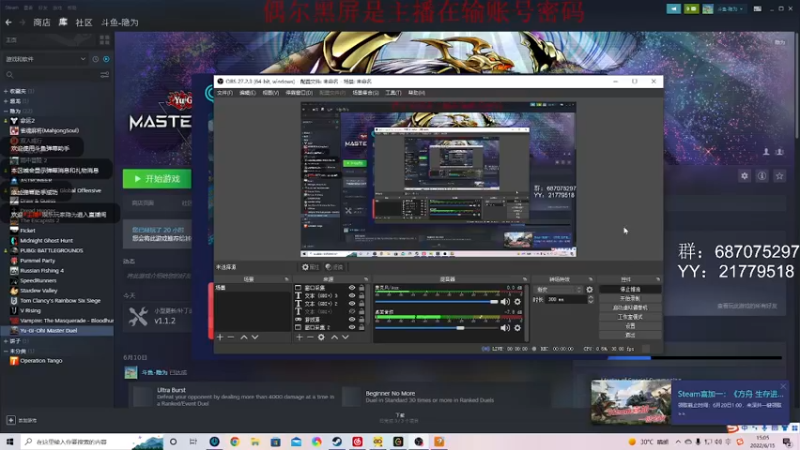
Task: Click the 设置 settings button in OBS controls
Action: tap(630, 326)
